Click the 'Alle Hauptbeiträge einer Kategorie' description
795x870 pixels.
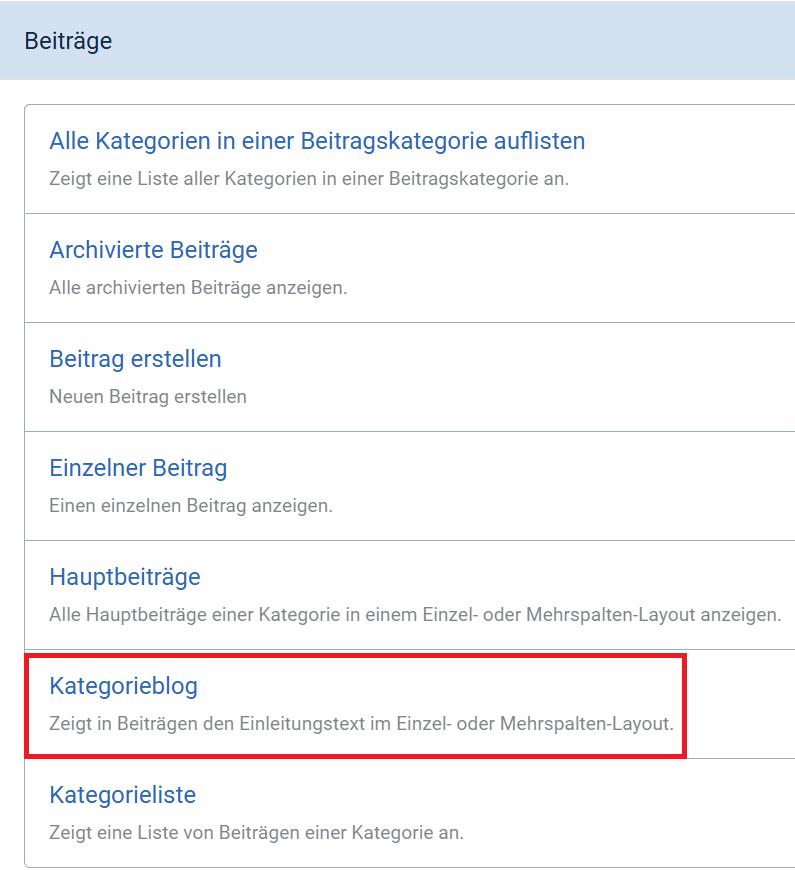415,615
